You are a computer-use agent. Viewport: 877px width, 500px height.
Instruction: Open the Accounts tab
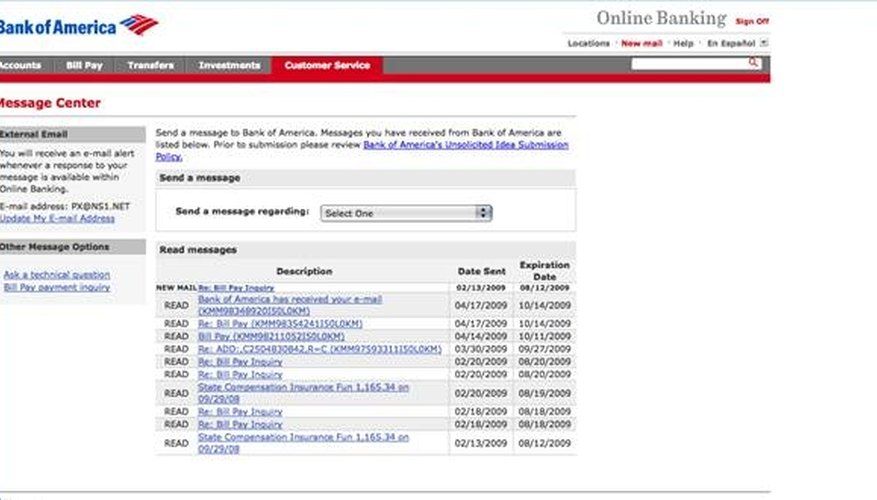[21, 65]
